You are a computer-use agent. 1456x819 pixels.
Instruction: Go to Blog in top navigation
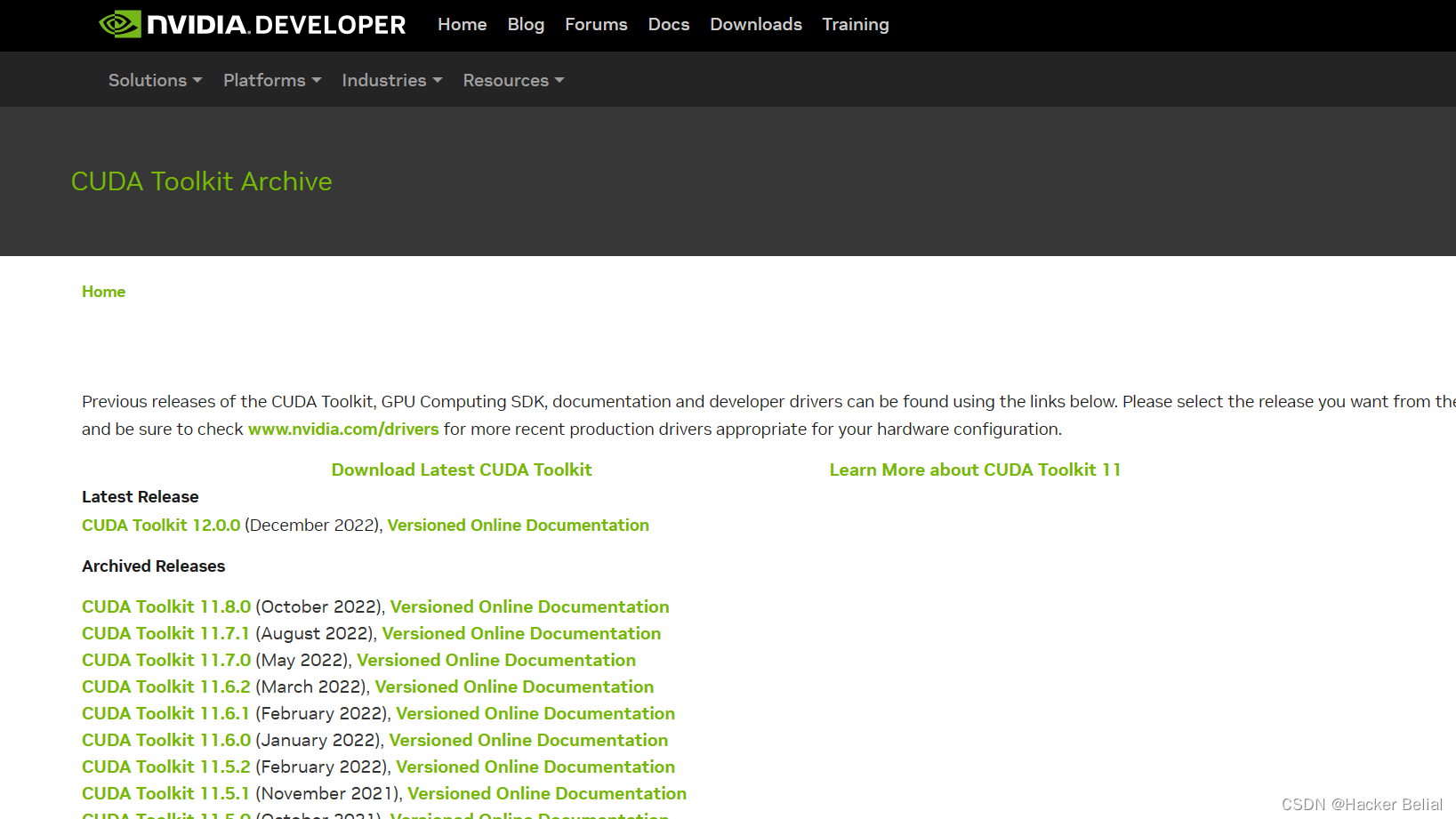tap(526, 25)
